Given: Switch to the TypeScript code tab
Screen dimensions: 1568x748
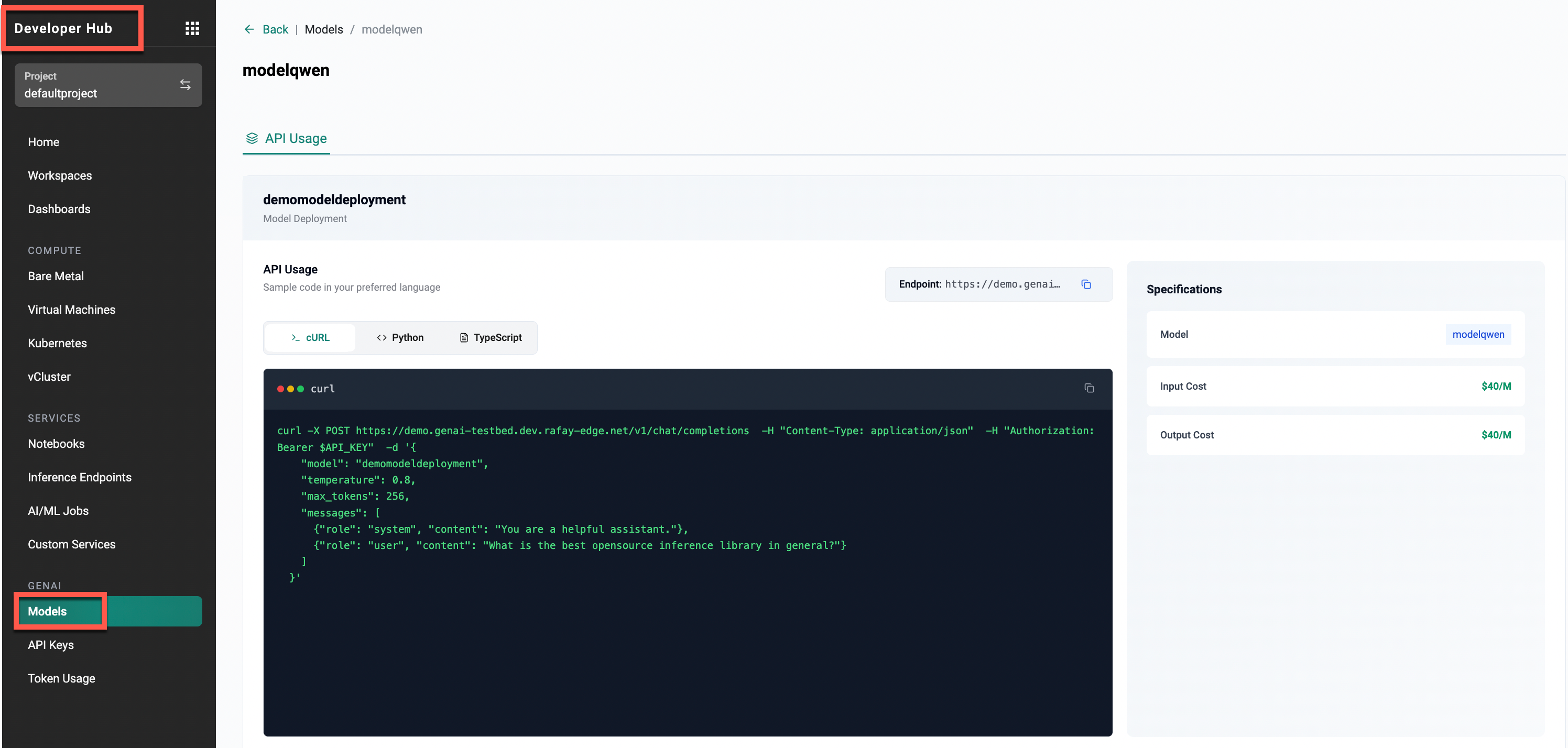Looking at the screenshot, I should [x=491, y=338].
